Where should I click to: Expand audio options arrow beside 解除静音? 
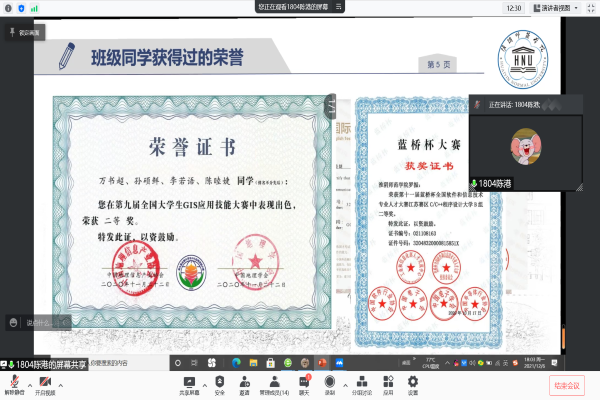click(28, 380)
